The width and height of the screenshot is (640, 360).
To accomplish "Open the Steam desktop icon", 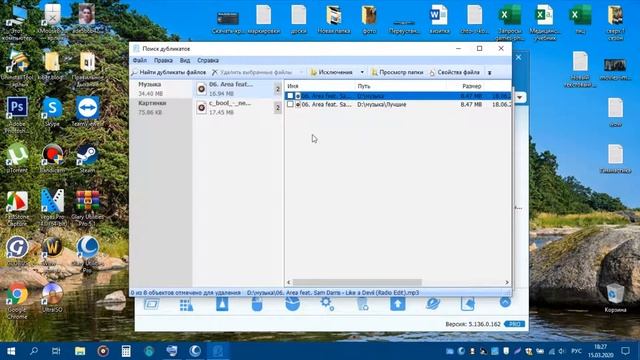I will pyautogui.click(x=87, y=158).
